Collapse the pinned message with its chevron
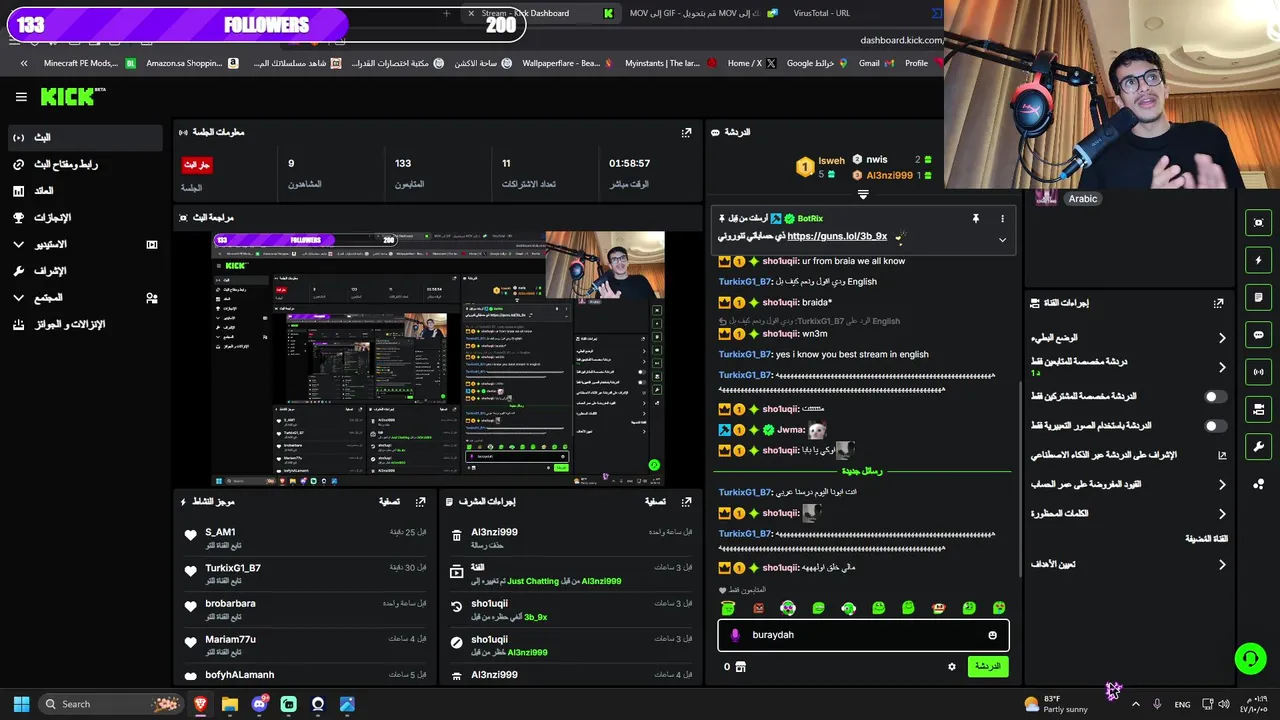1280x720 pixels. coord(1002,240)
